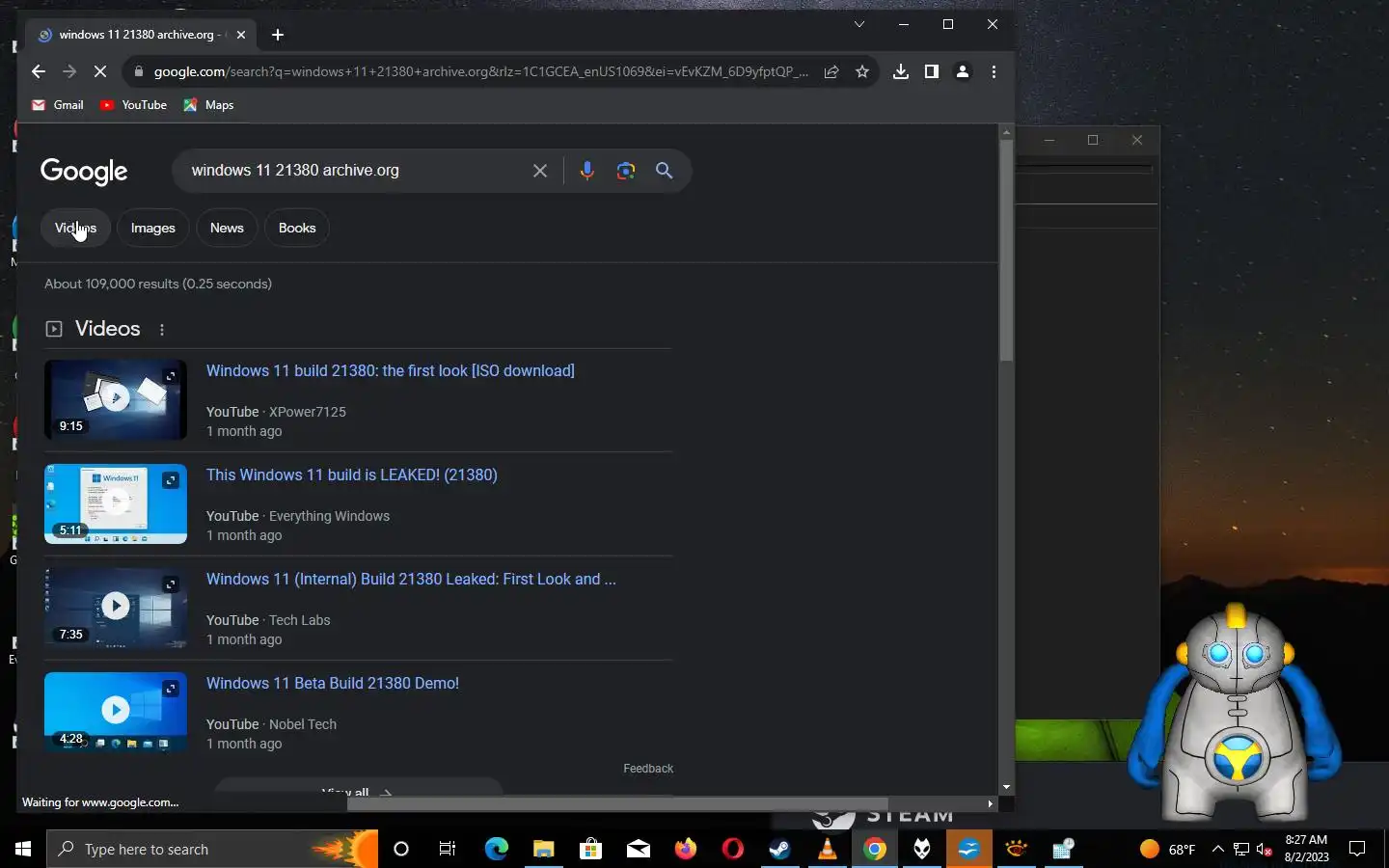Play the 7:35 Tech Labs video thumbnail
Screen dimensions: 1389x868
[116, 608]
